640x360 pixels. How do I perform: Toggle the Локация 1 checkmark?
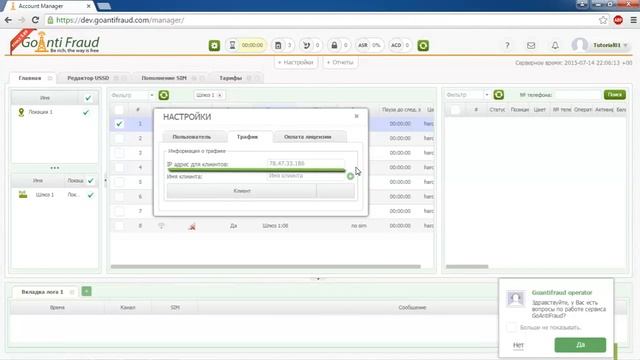[x=86, y=112]
